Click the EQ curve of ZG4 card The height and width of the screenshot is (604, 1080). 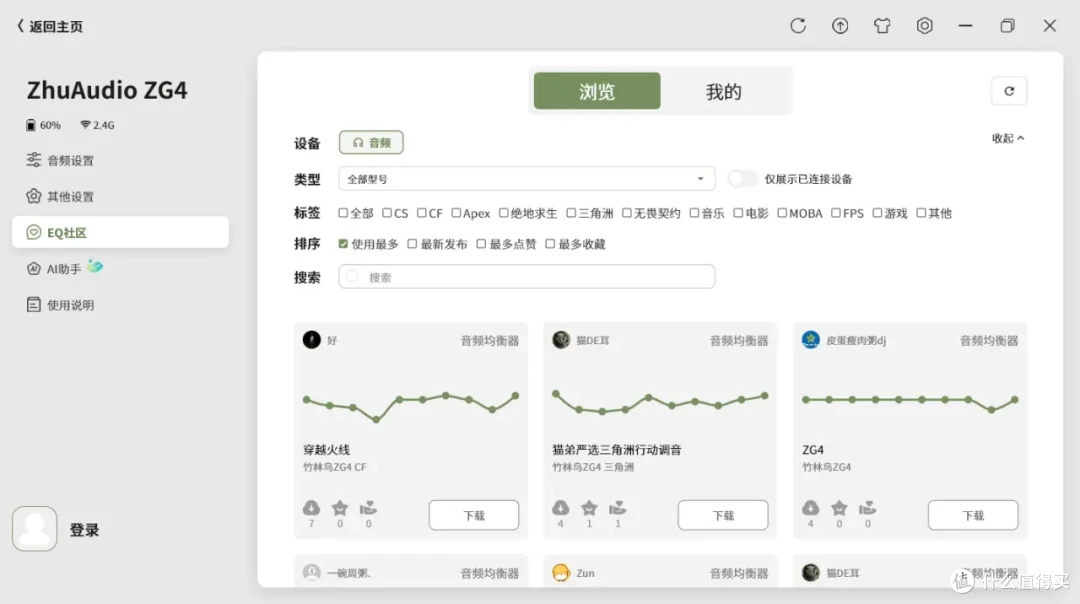[x=910, y=403]
